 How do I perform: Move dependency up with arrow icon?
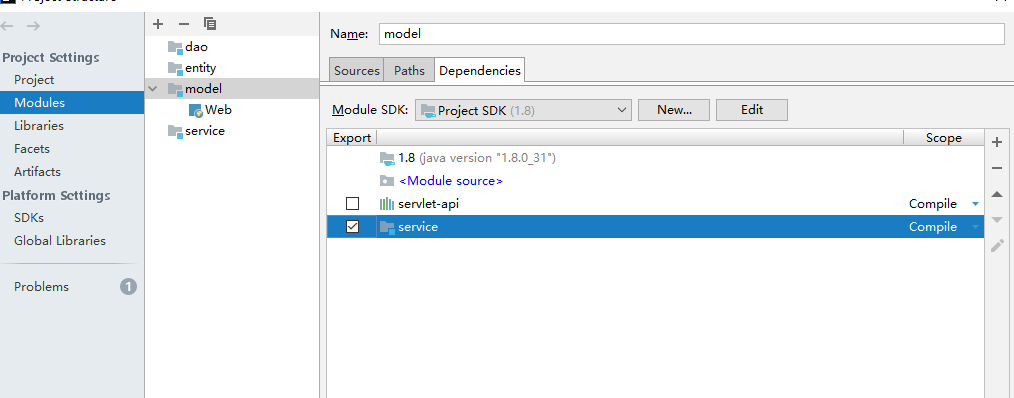(x=997, y=194)
